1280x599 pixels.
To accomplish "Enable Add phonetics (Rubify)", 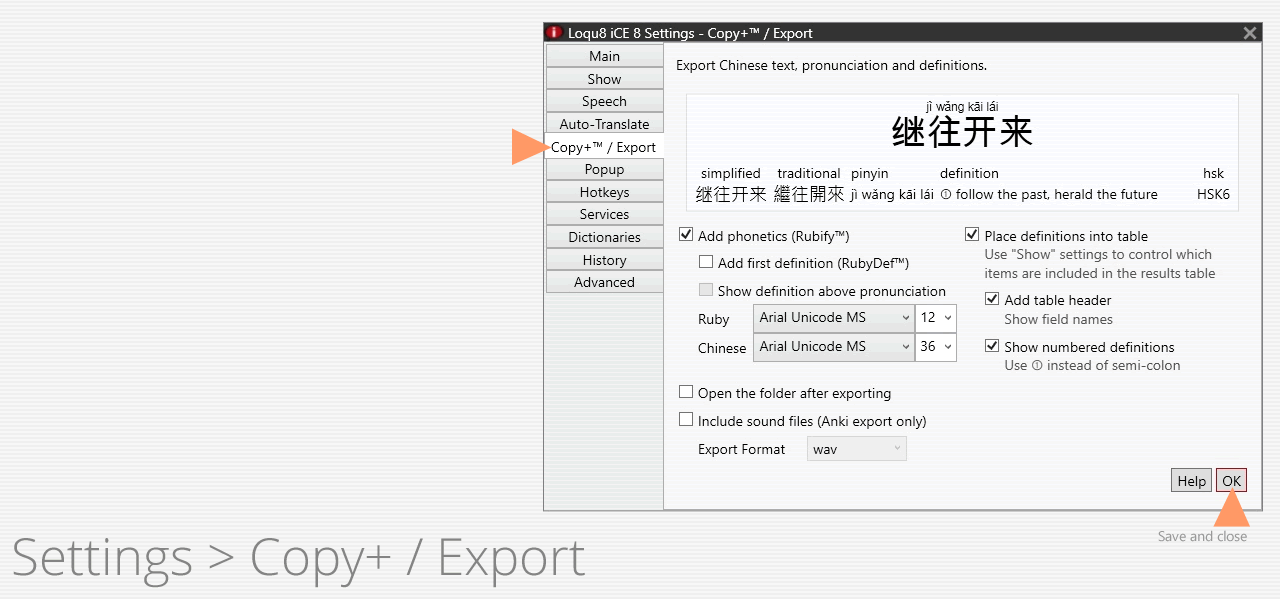I will [686, 234].
